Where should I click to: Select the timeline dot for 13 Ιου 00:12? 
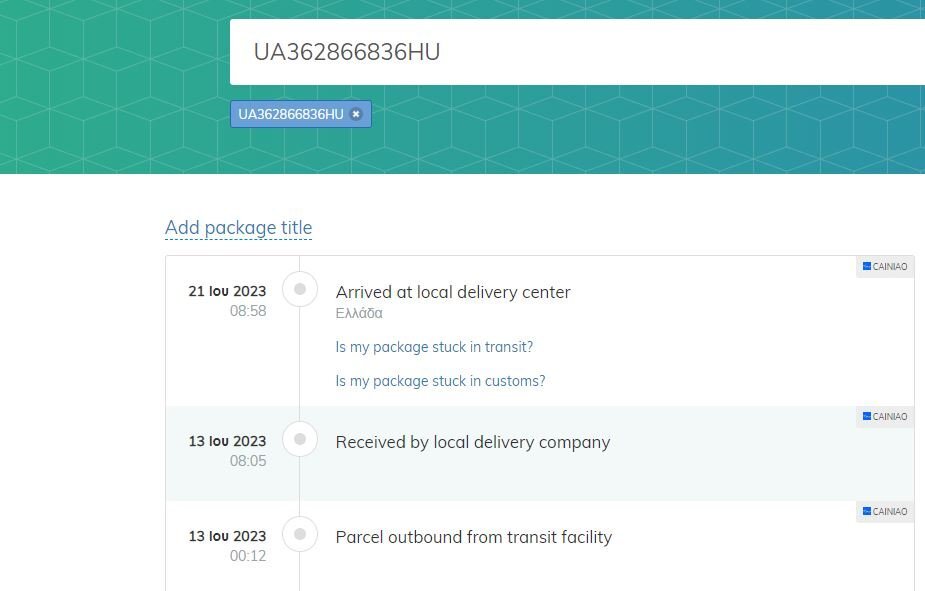point(300,534)
